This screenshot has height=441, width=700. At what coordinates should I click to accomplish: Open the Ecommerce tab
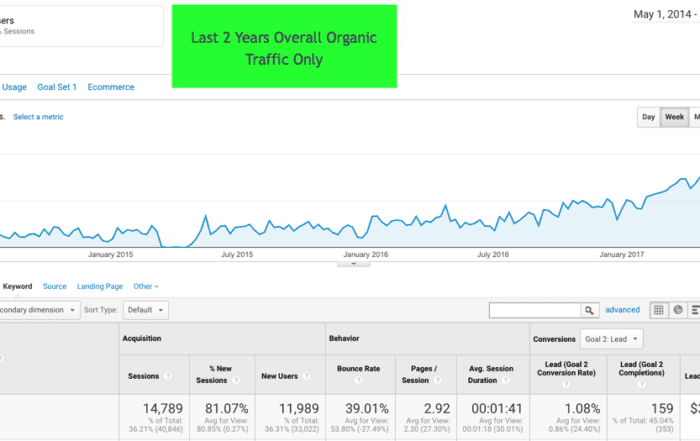(111, 87)
